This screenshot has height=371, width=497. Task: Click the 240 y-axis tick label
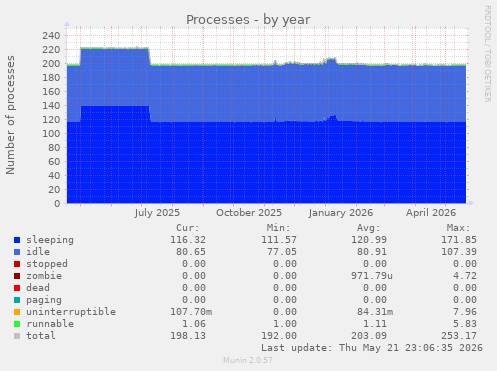tap(51, 36)
